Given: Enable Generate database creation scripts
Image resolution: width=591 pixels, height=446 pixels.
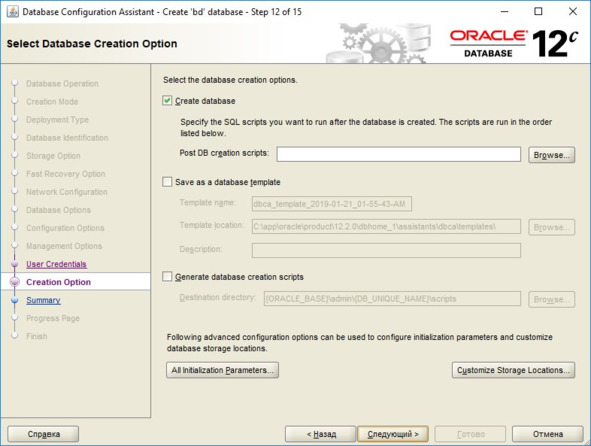Looking at the screenshot, I should point(167,276).
